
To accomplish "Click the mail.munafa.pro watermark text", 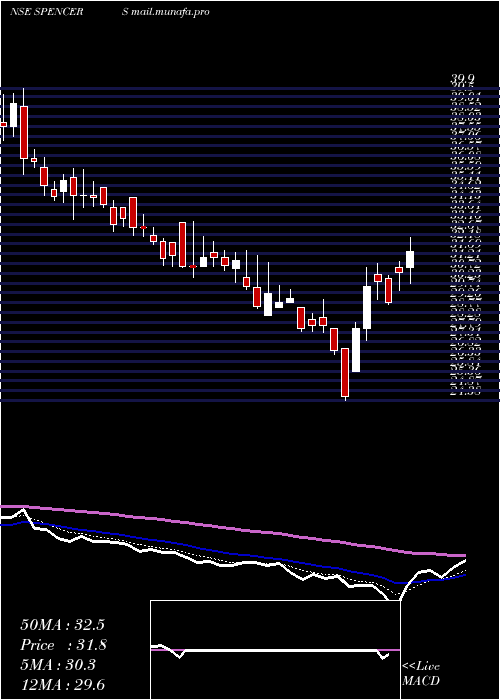I will pyautogui.click(x=171, y=12).
